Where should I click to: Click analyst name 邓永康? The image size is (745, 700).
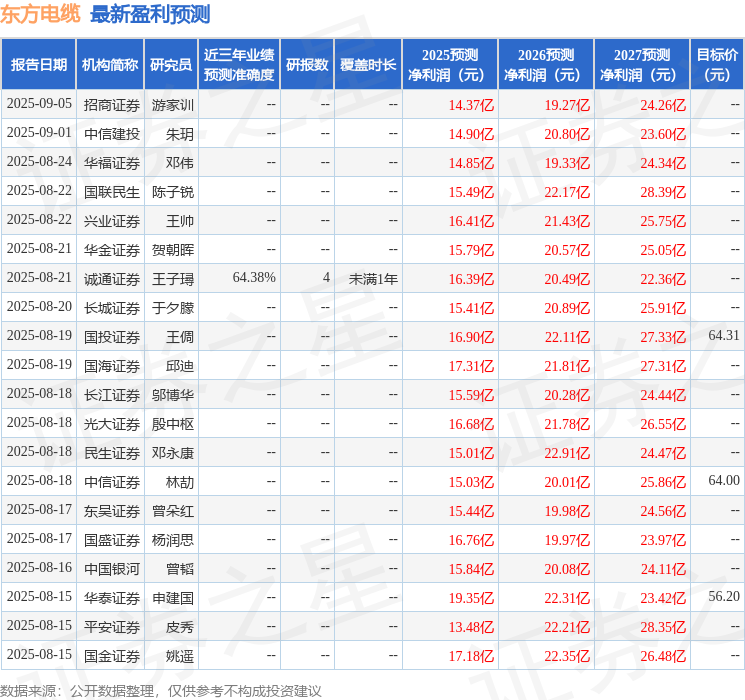[173, 452]
